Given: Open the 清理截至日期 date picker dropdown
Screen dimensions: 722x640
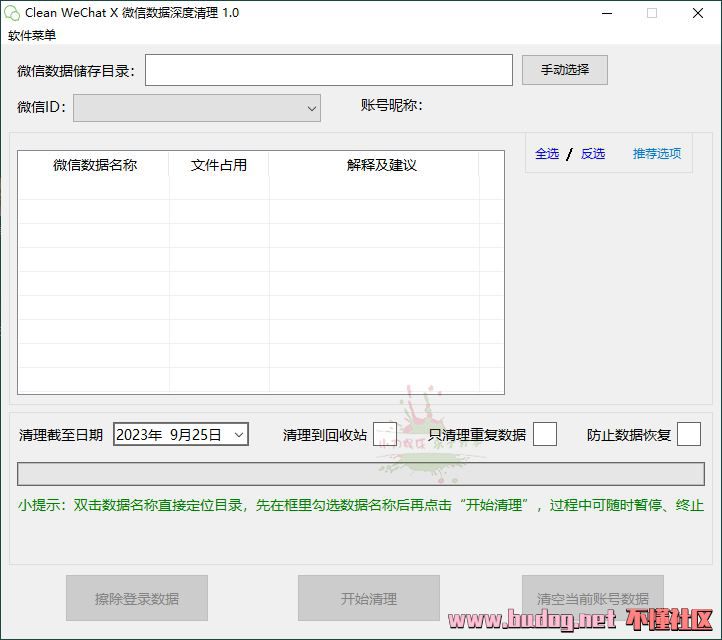Looking at the screenshot, I should point(238,434).
